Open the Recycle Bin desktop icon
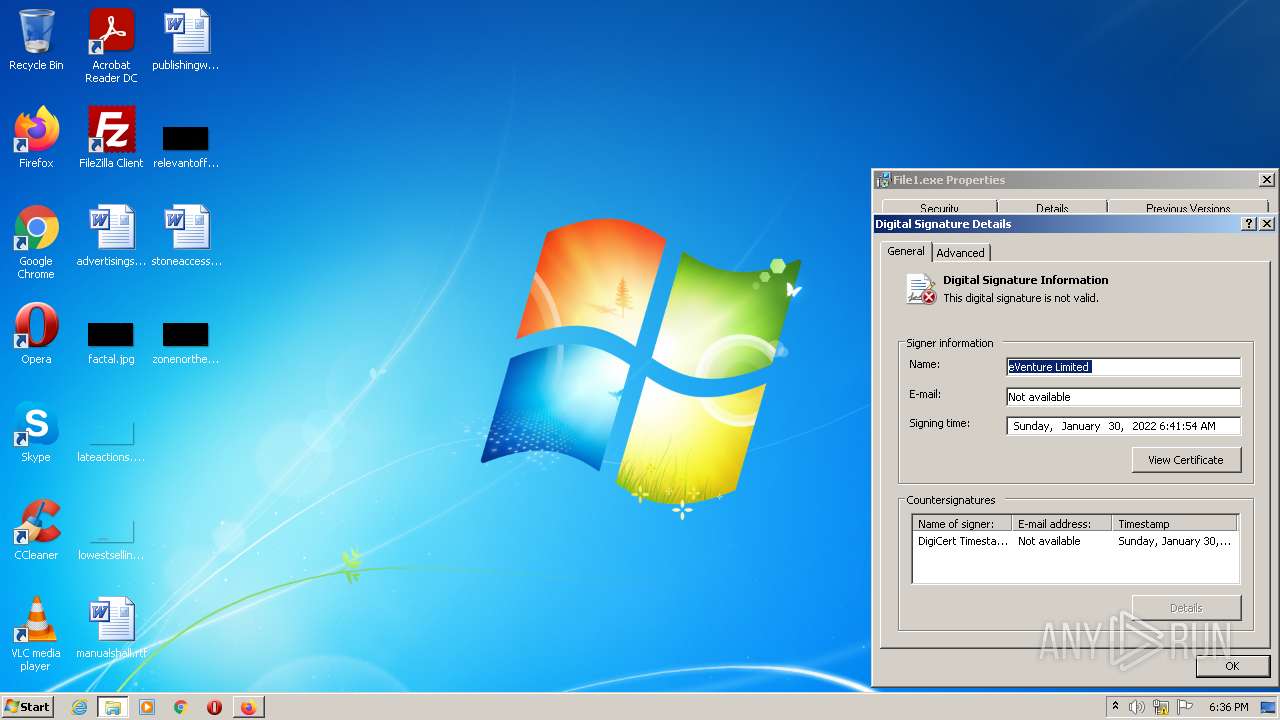This screenshot has width=1280, height=720. [36, 40]
